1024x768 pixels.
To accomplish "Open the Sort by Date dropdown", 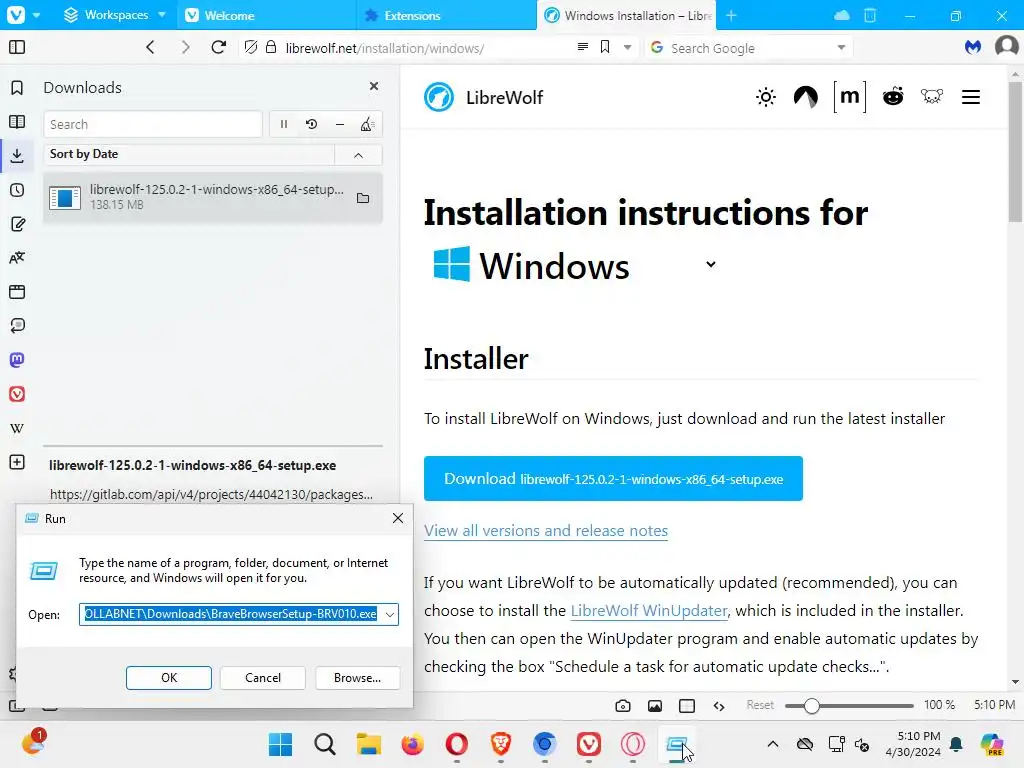I will pyautogui.click(x=189, y=154).
